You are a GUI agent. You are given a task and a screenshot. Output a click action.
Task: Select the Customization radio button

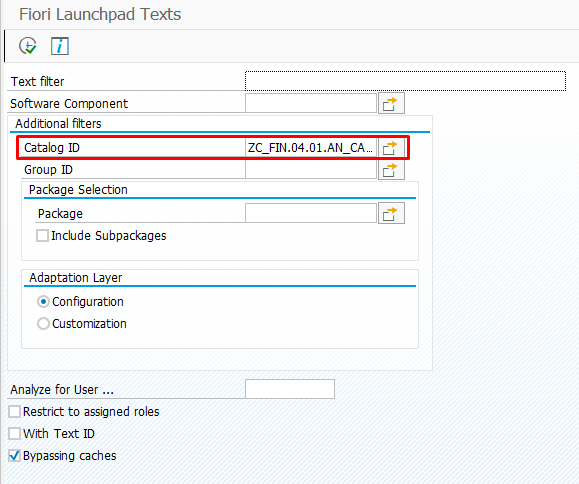click(x=43, y=324)
